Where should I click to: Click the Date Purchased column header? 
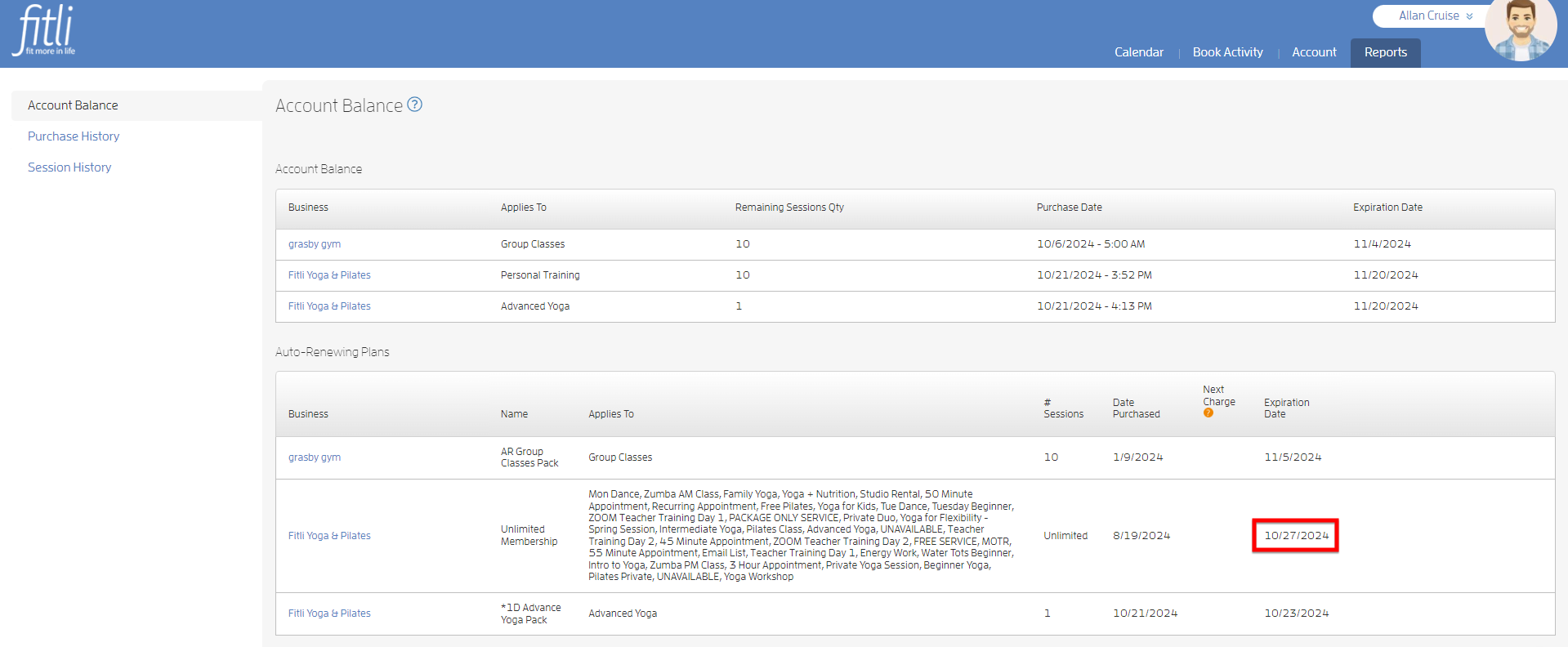pyautogui.click(x=1136, y=408)
